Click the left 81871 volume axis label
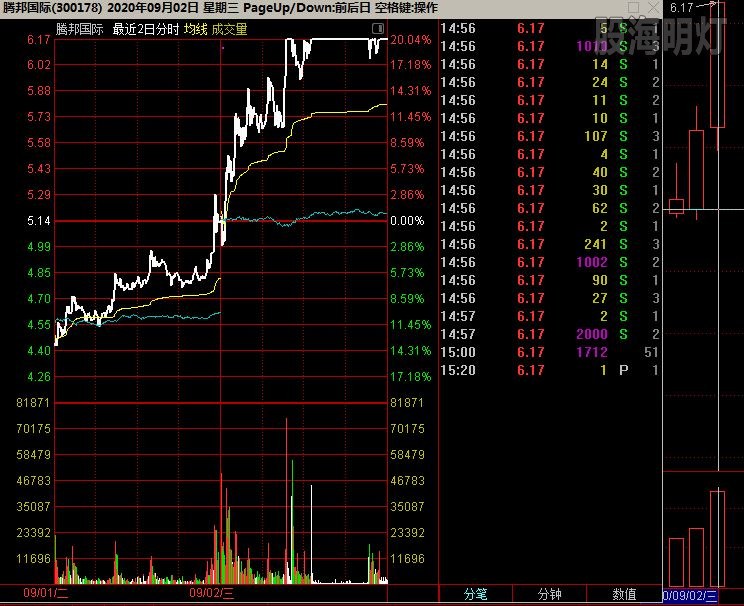Viewport: 744px width, 606px height. coord(33,403)
